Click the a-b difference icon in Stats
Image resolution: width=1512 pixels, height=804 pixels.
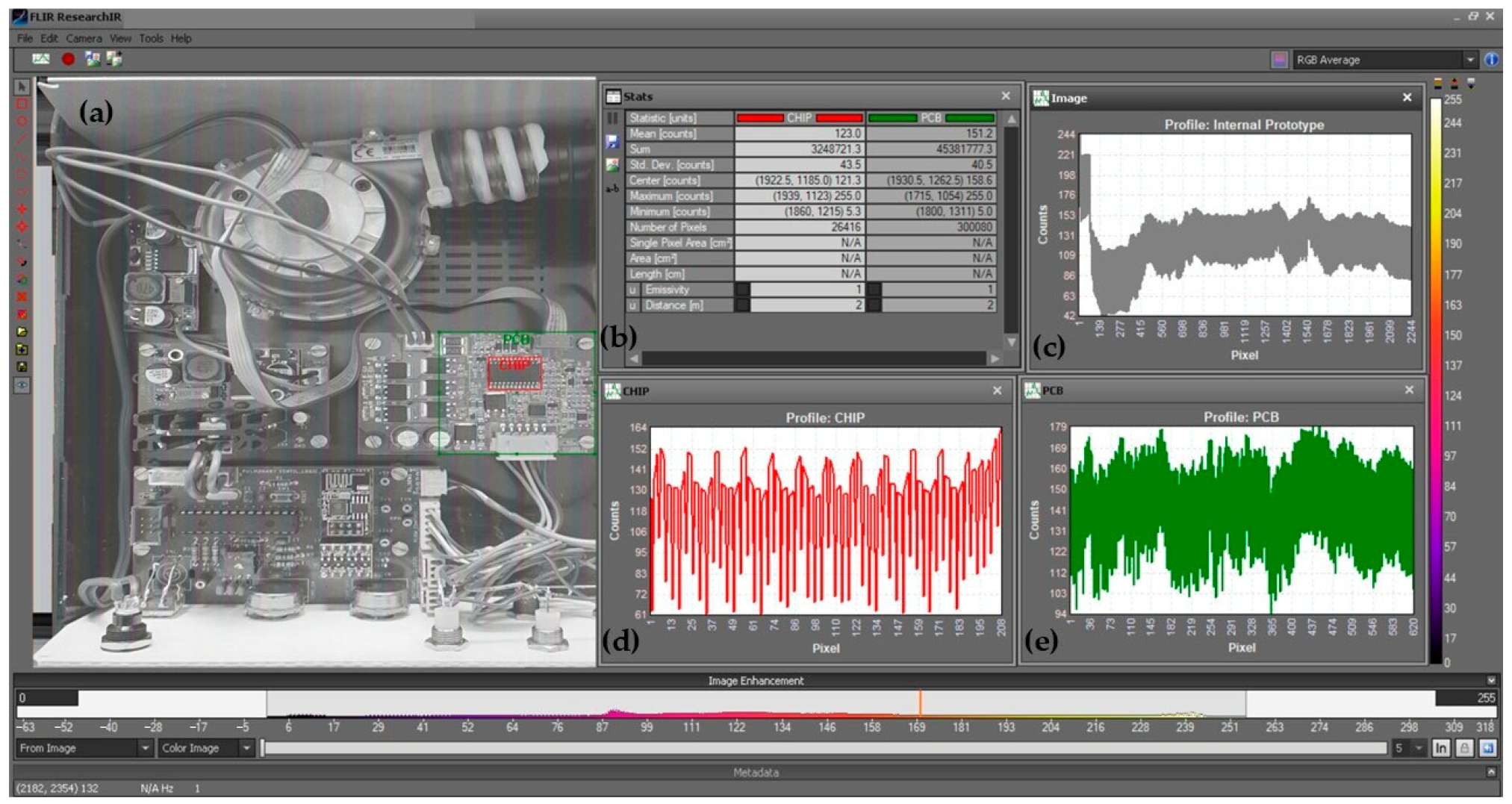pyautogui.click(x=612, y=189)
